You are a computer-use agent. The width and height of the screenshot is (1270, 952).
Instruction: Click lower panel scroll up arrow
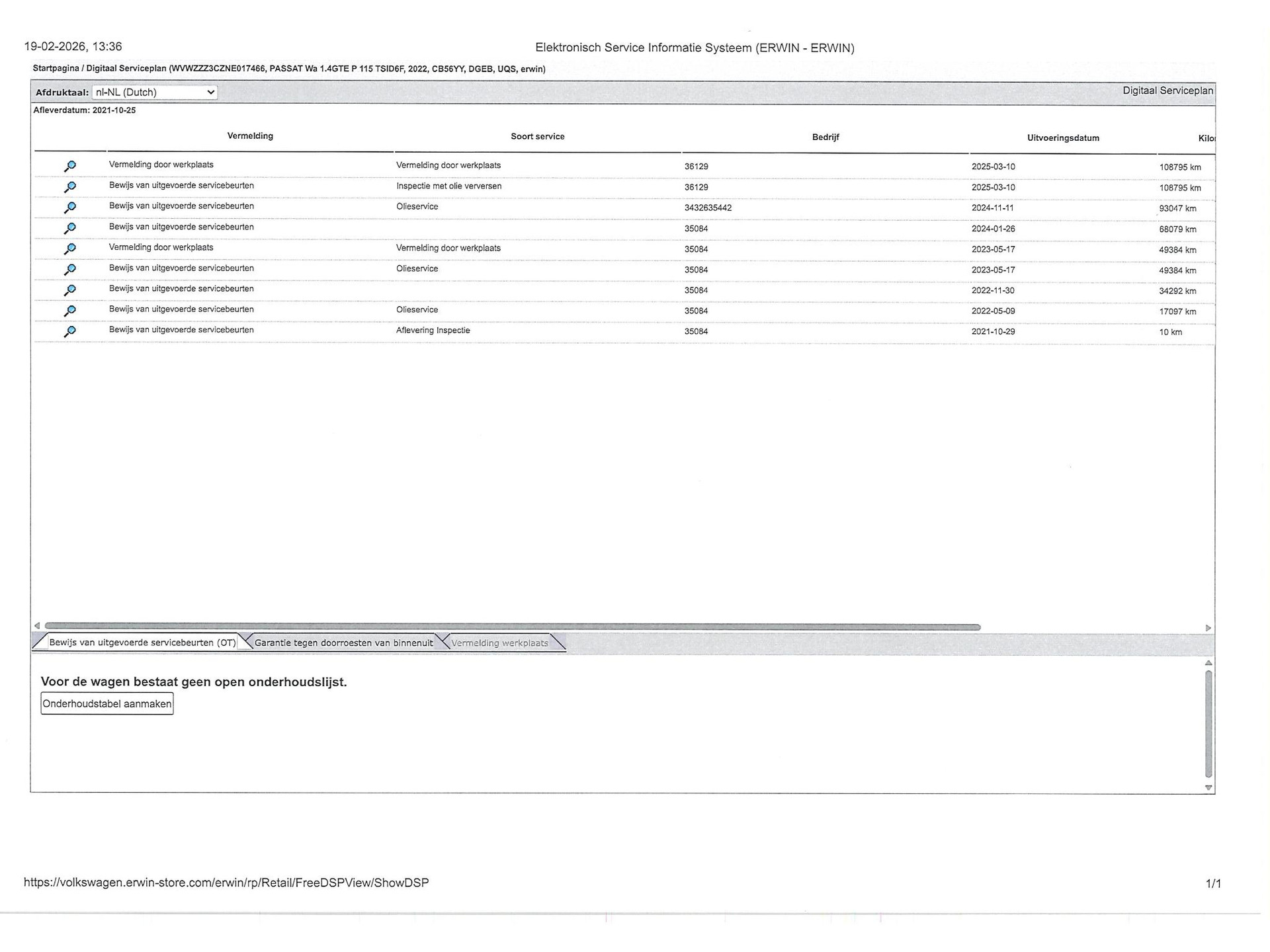pyautogui.click(x=1208, y=662)
